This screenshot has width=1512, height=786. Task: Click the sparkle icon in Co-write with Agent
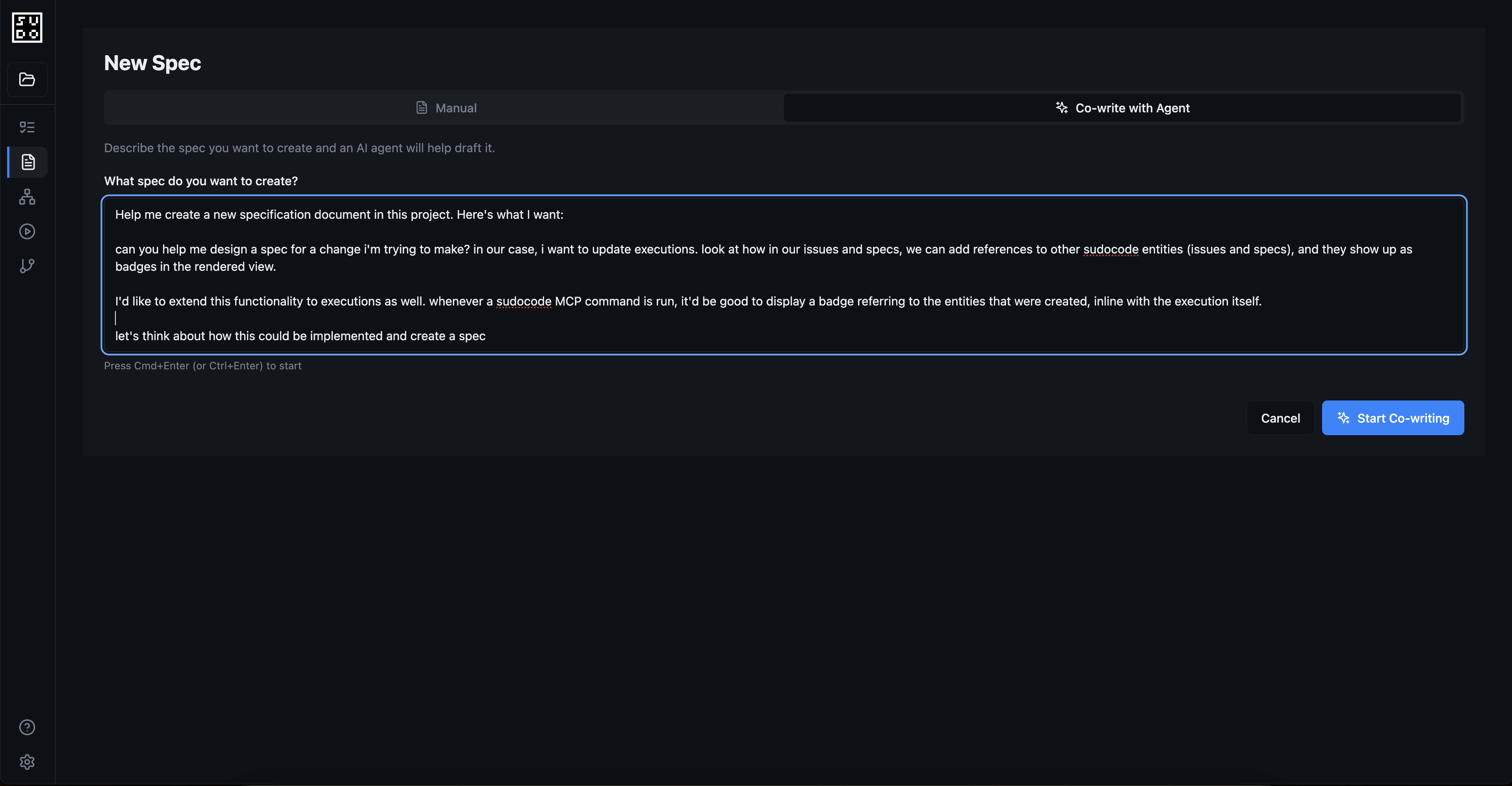tap(1061, 107)
